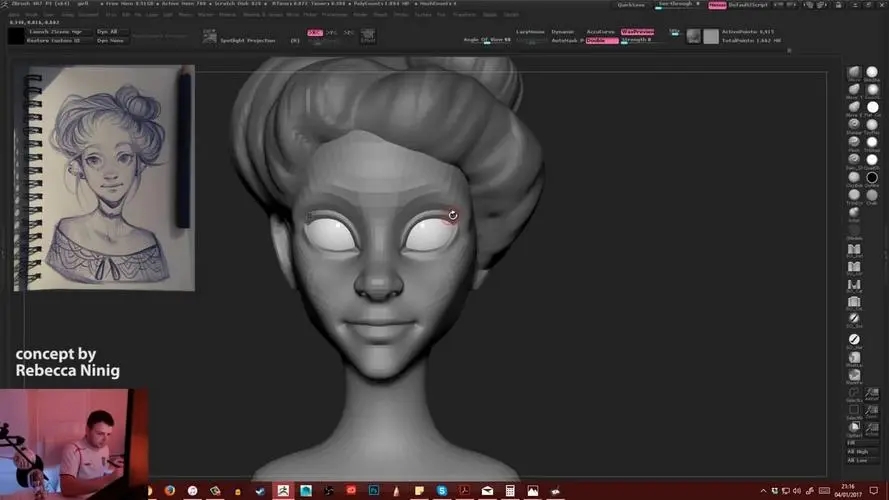Toggle the pink Double button
Image resolution: width=889 pixels, height=500 pixels.
(x=602, y=41)
